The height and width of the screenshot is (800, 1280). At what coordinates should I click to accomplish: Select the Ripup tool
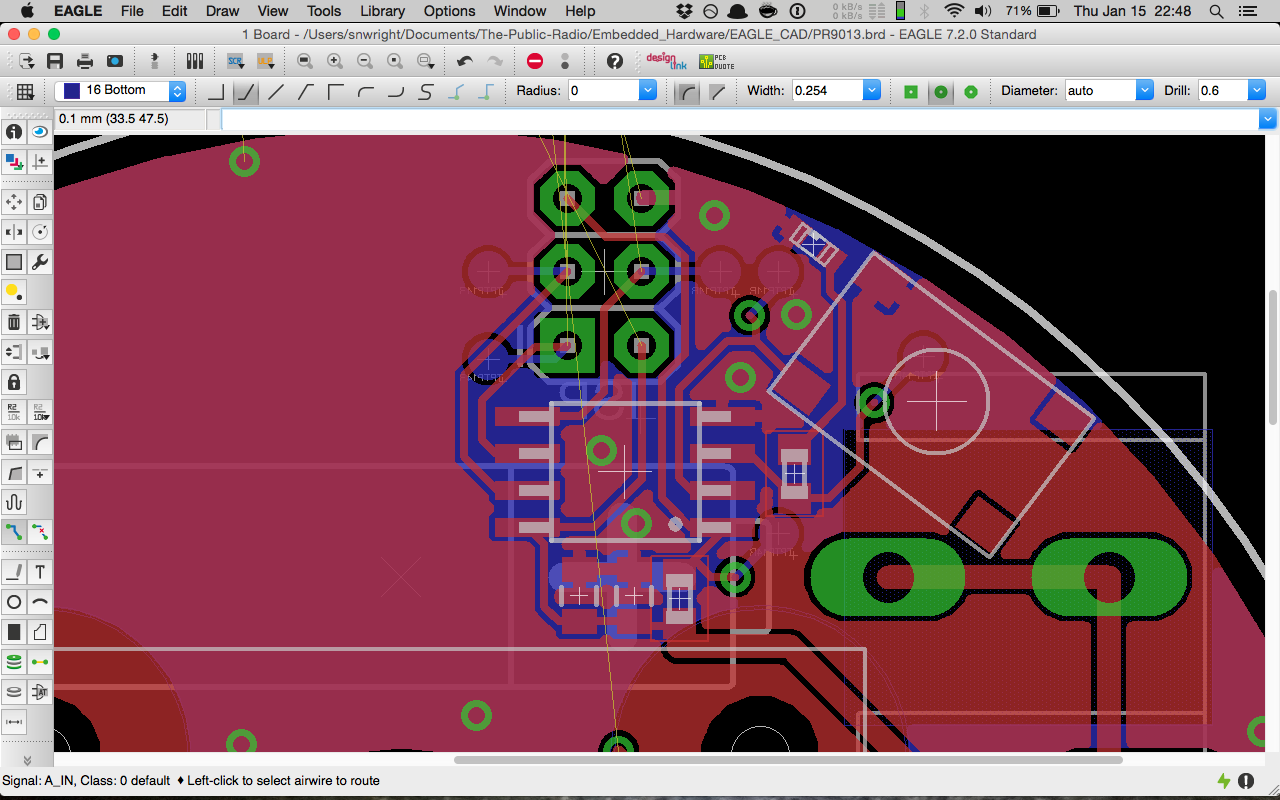[40, 532]
